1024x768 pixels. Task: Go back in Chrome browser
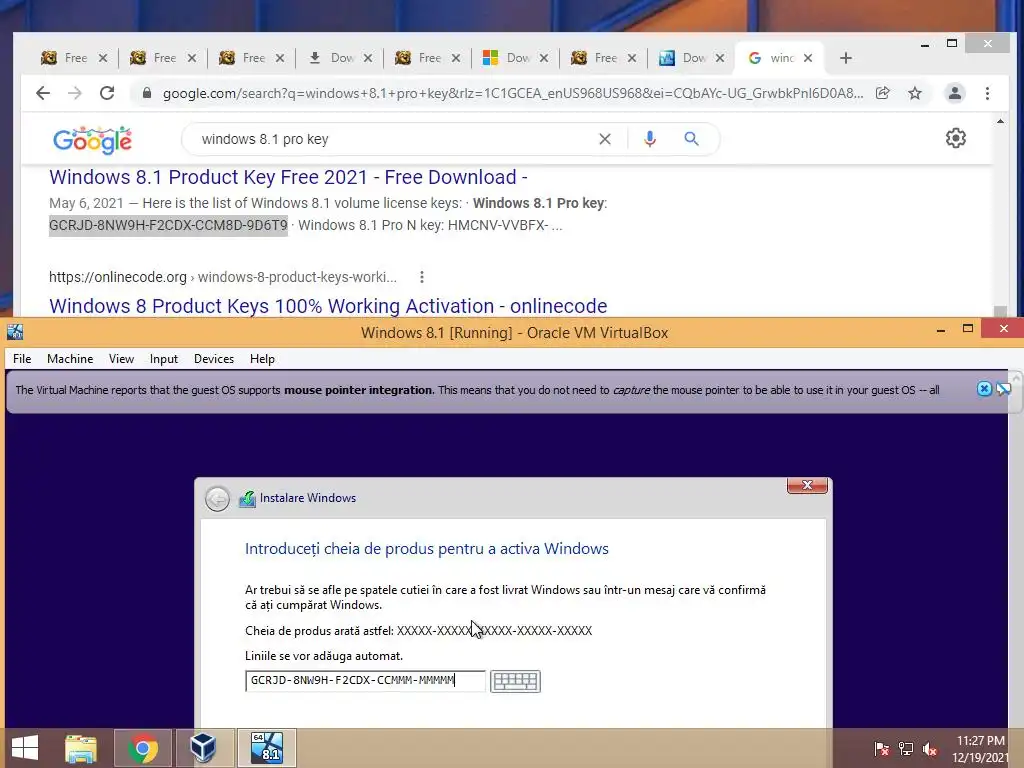click(x=43, y=93)
